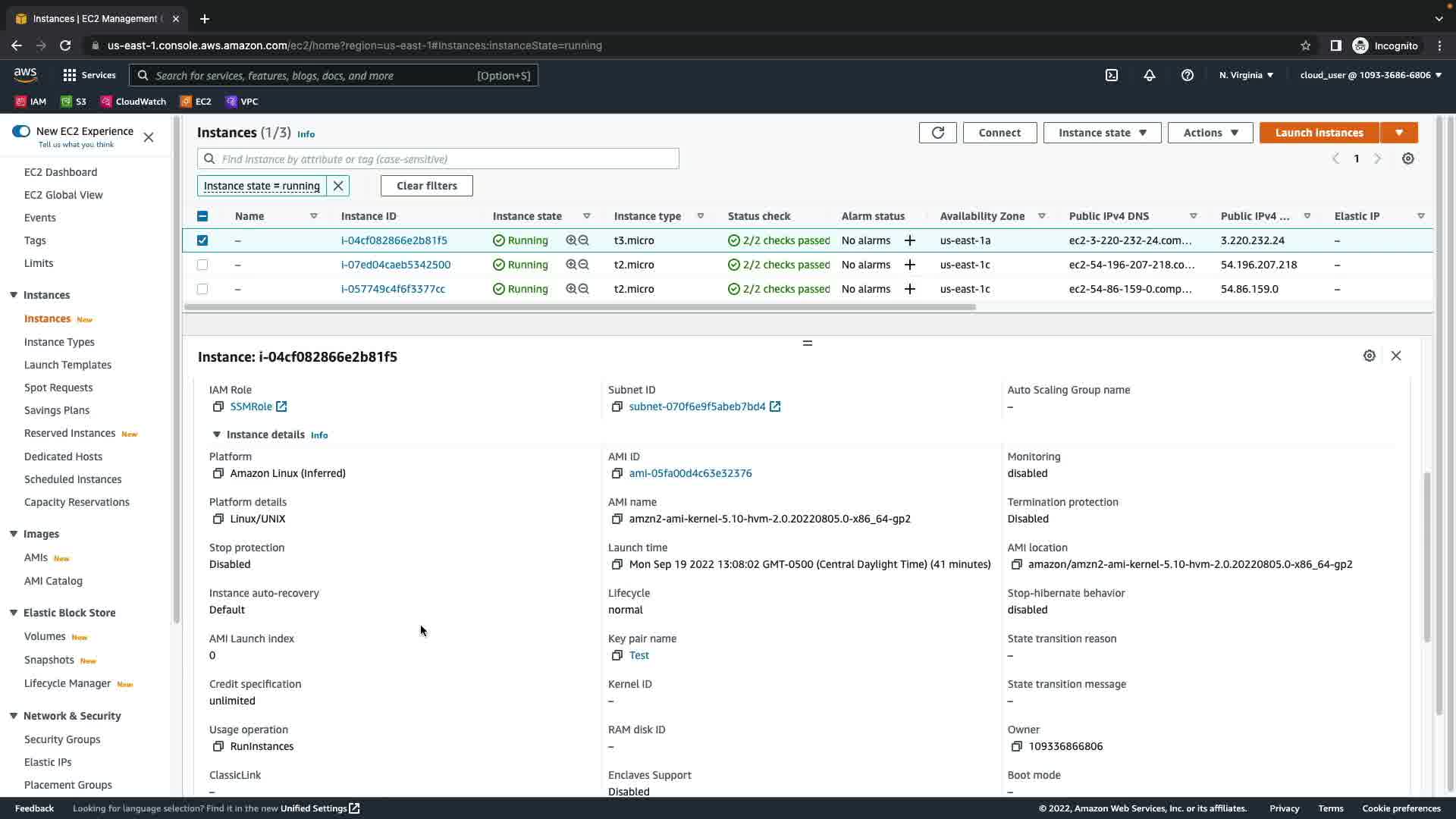Viewport: 1456px width, 819px height.
Task: Copy the Owner account number icon
Action: pos(1016,746)
